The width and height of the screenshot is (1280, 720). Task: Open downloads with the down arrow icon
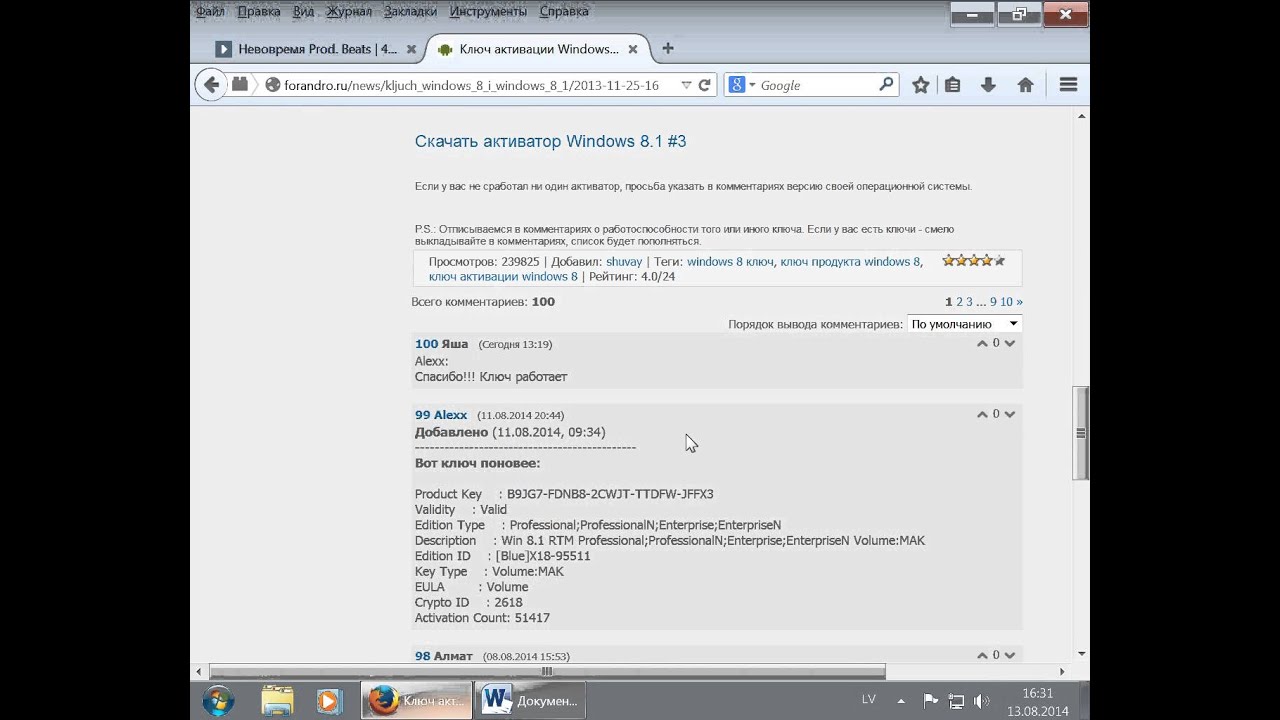[988, 85]
